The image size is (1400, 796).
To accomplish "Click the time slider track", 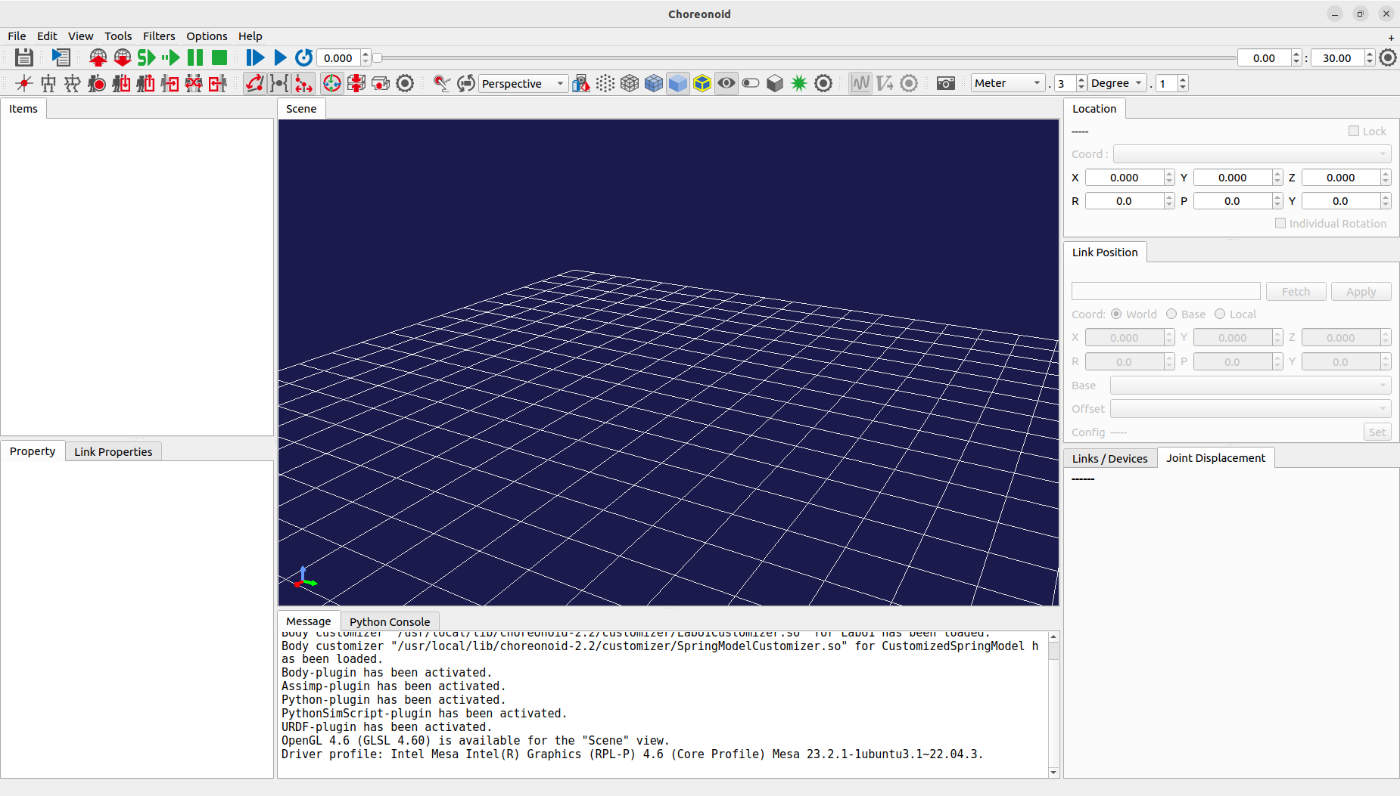I will tap(800, 58).
